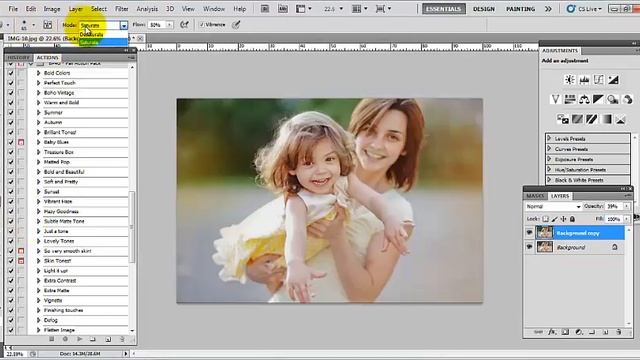Screen dimensions: 640x360
Task: Open the layer Opacity slider dropdown
Action: [x=626, y=207]
